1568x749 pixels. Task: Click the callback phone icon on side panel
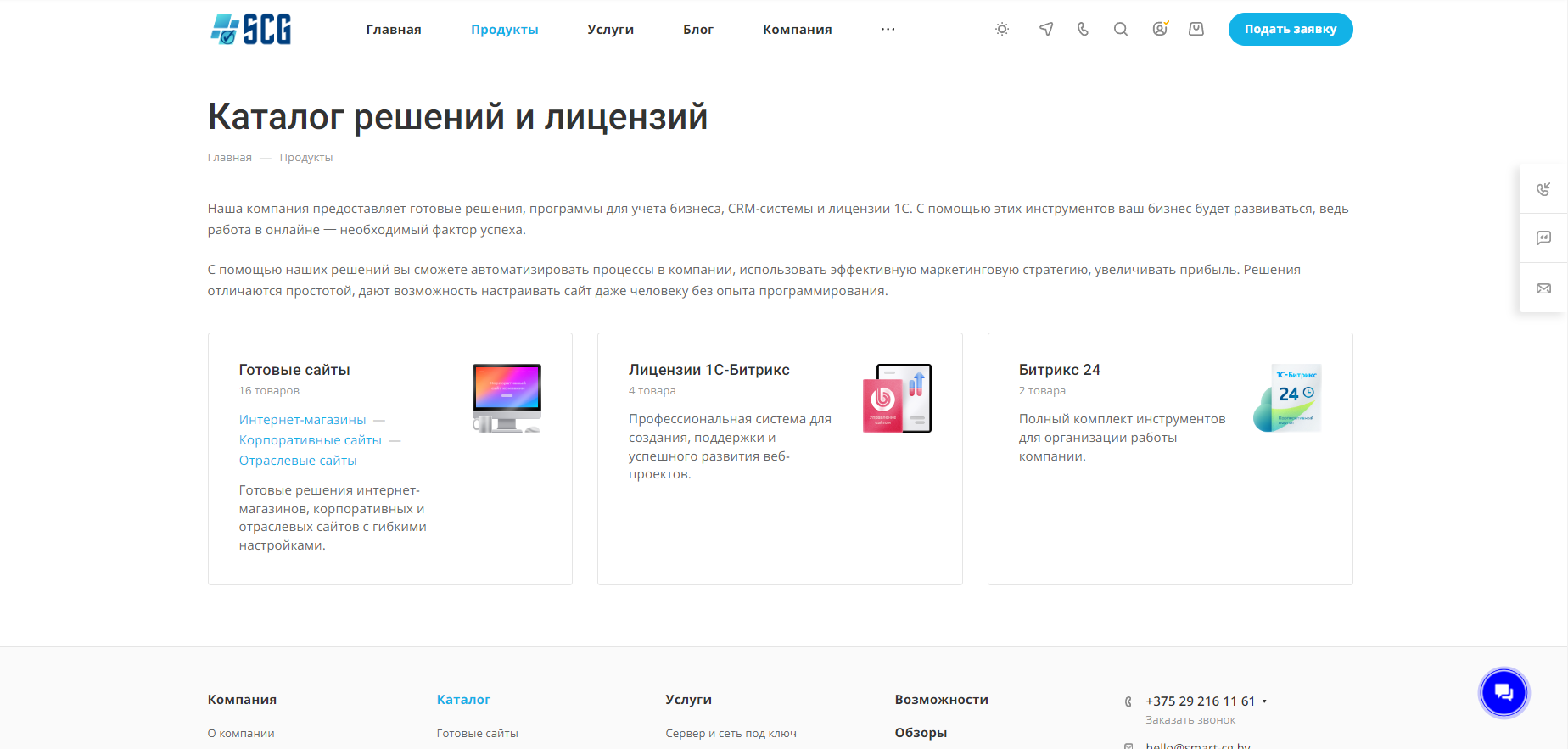click(x=1543, y=189)
